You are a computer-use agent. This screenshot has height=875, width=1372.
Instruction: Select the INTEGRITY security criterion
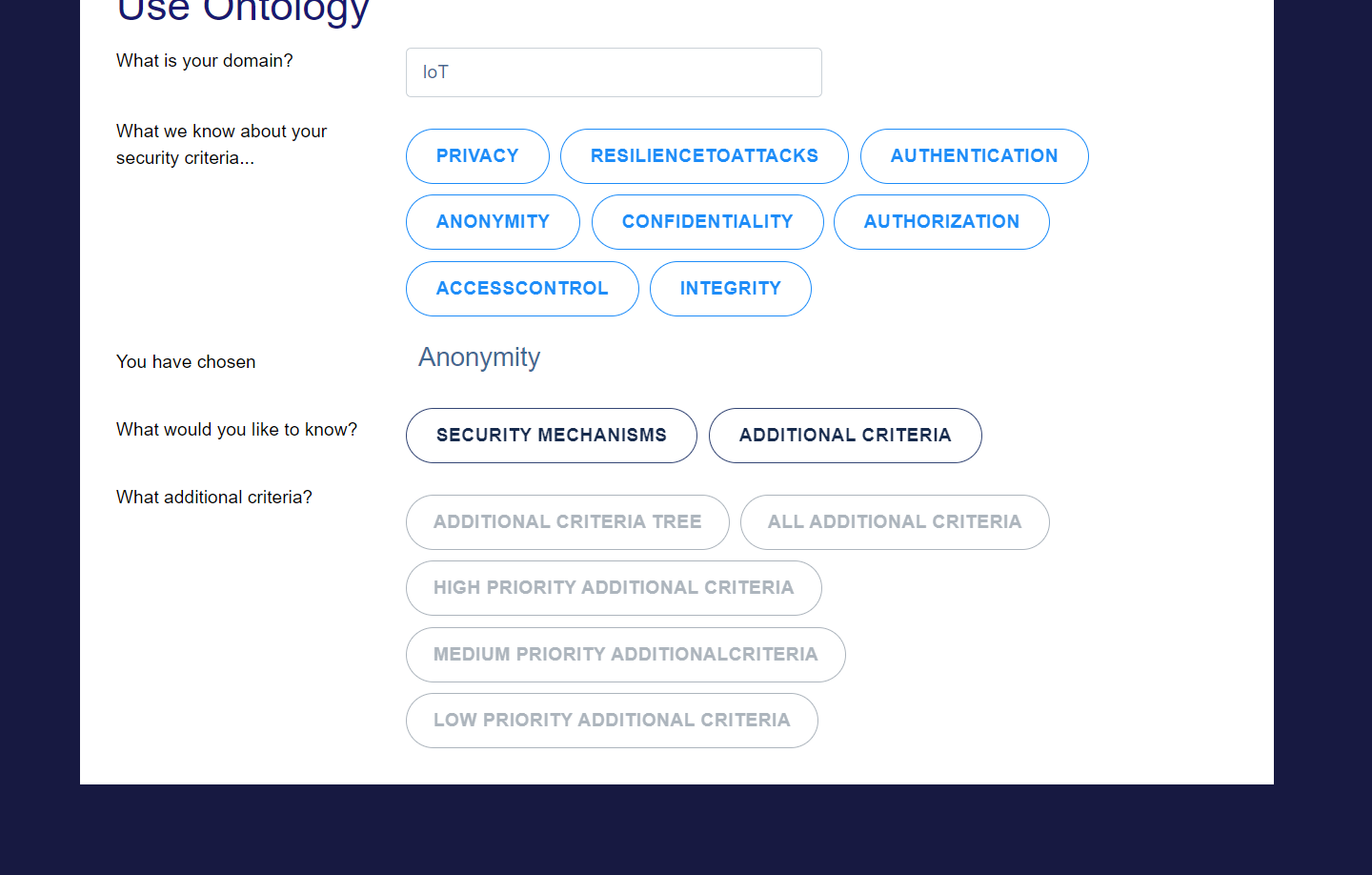730,288
